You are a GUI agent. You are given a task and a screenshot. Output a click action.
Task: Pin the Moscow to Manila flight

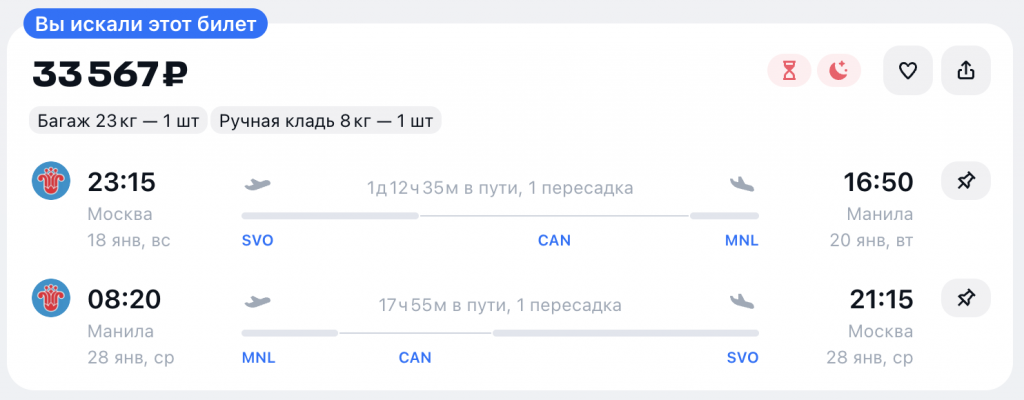coord(965,181)
